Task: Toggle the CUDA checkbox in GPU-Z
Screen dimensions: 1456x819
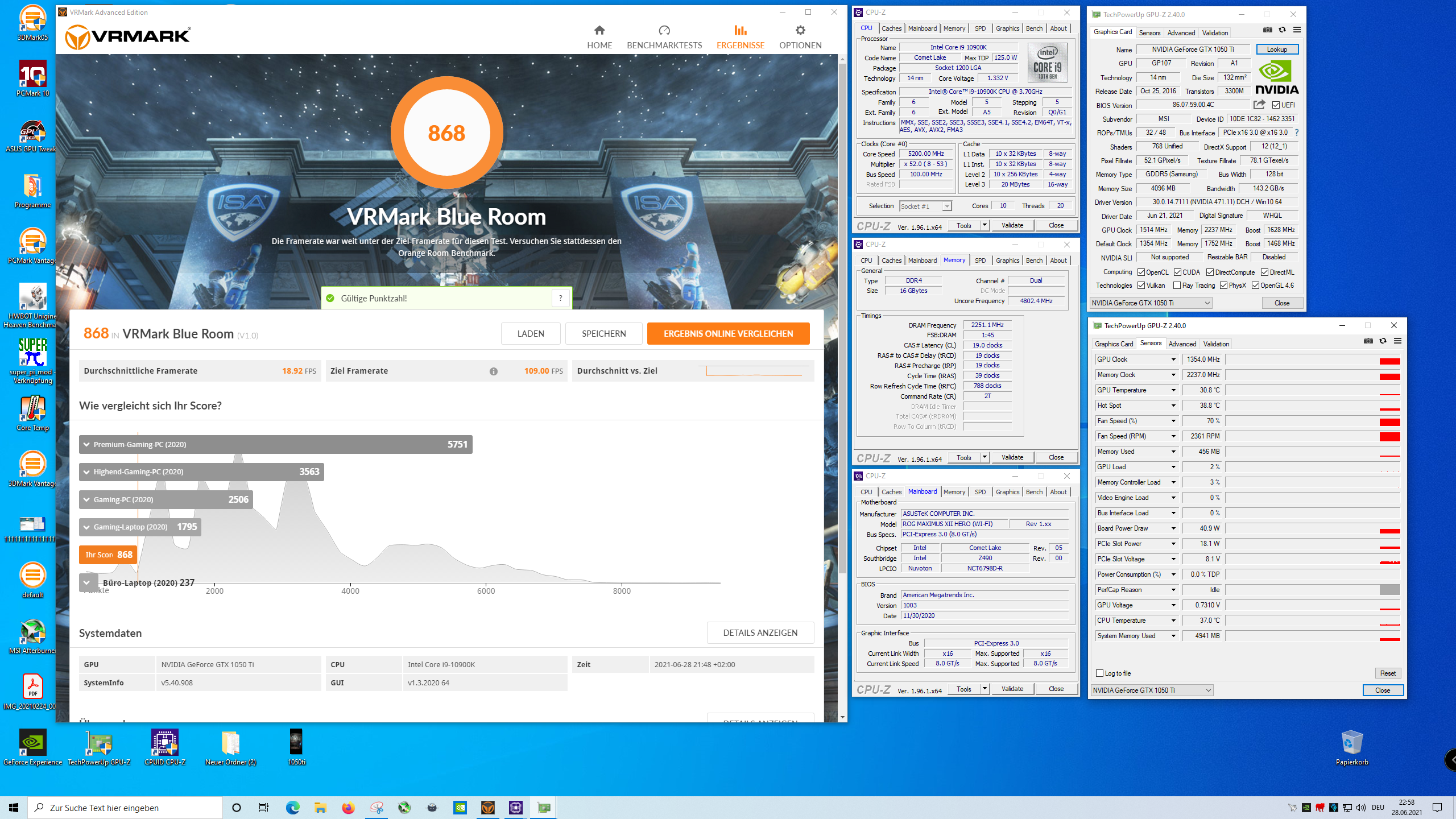Action: (1177, 272)
